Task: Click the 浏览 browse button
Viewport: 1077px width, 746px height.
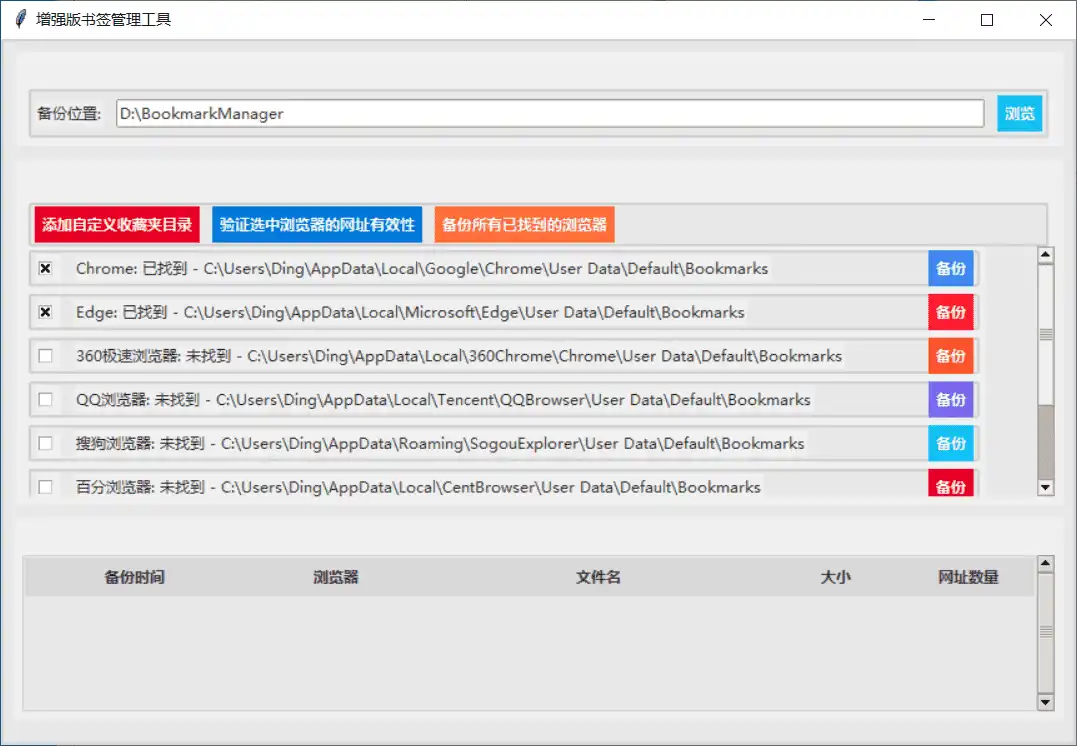Action: pyautogui.click(x=1019, y=113)
